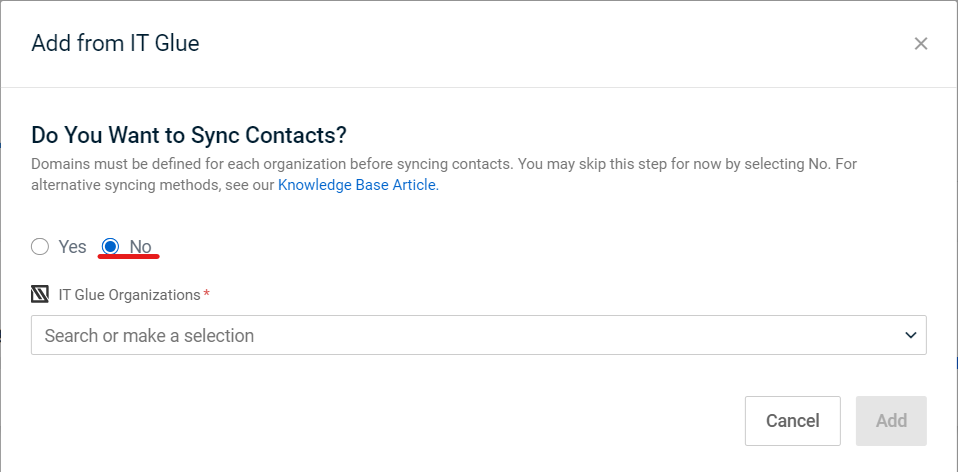Click the blue dot of the selected radio

[111, 247]
